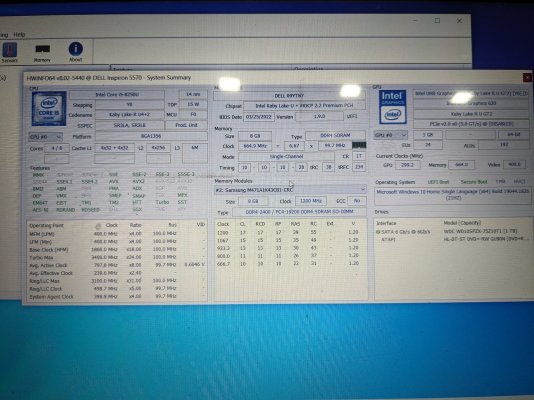Select the SATA 6 Gb/s WDC drive row
The width and height of the screenshot is (534, 400).
click(453, 231)
